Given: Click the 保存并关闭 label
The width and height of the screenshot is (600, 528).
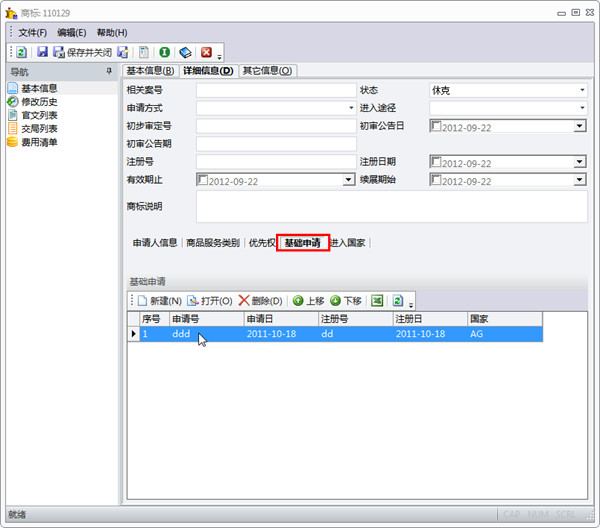Looking at the screenshot, I should point(90,52).
